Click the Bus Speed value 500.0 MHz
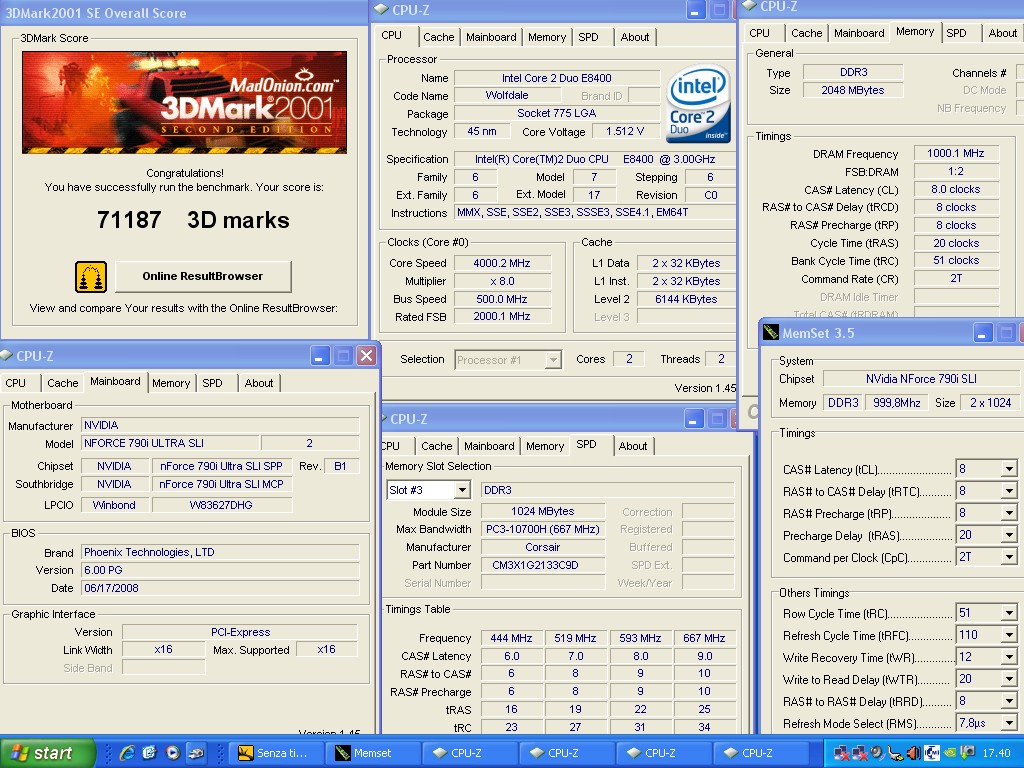The width and height of the screenshot is (1024, 768). coord(502,299)
